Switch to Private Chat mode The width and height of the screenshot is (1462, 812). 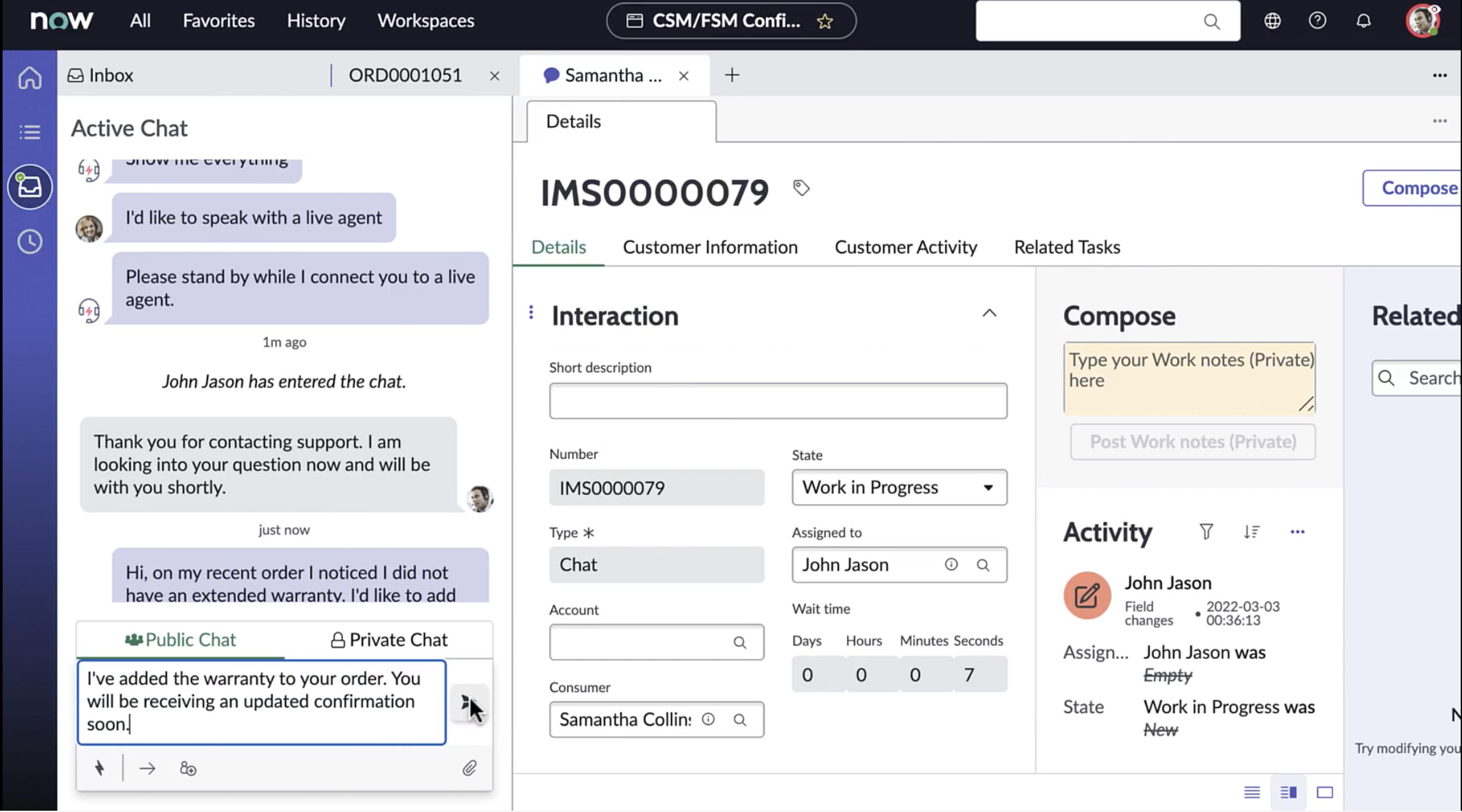pyautogui.click(x=388, y=640)
